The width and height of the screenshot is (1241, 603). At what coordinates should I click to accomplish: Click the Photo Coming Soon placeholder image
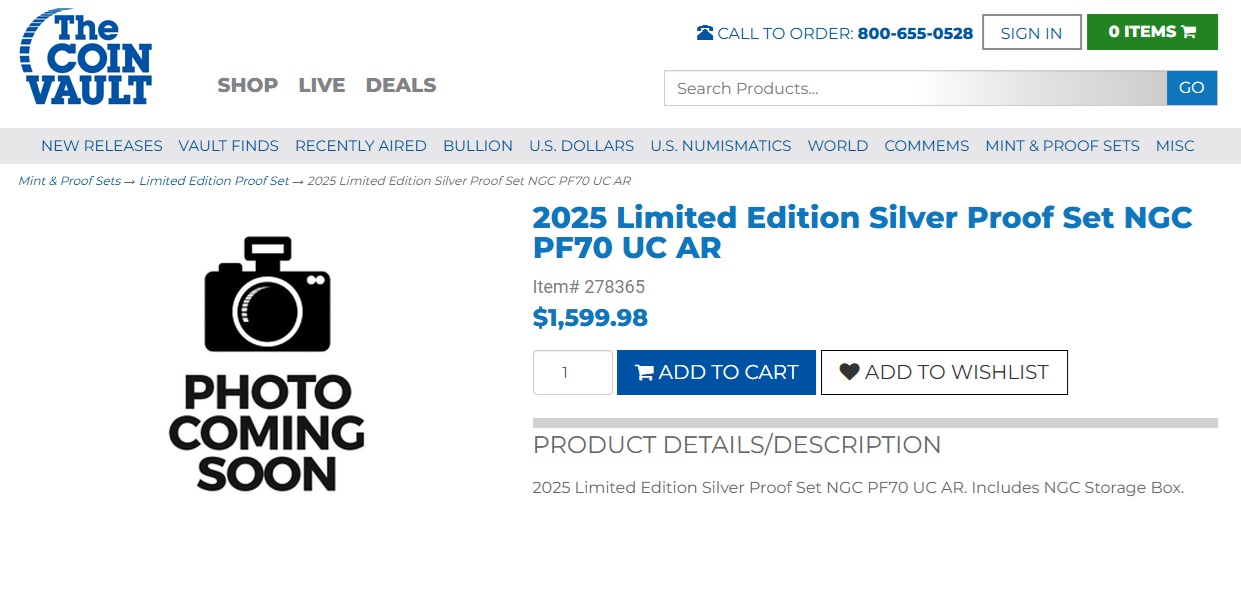pyautogui.click(x=267, y=364)
